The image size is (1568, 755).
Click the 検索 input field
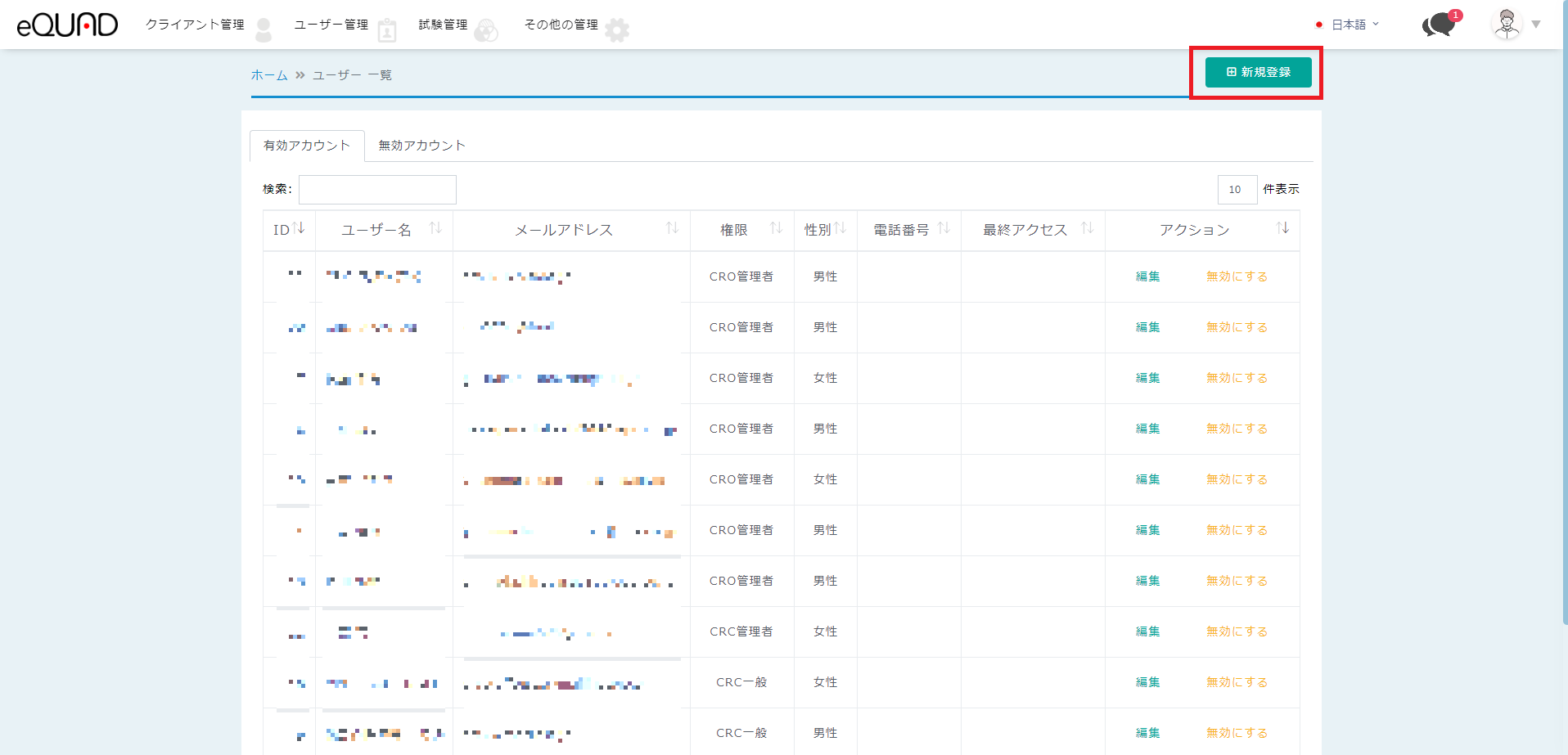tap(377, 190)
